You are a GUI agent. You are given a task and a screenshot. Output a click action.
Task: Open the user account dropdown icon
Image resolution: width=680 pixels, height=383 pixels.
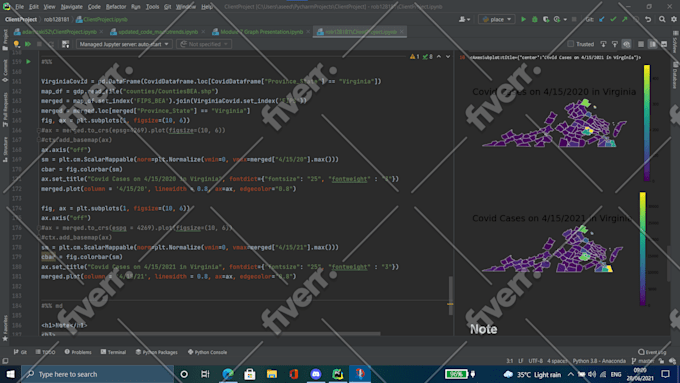(x=464, y=20)
